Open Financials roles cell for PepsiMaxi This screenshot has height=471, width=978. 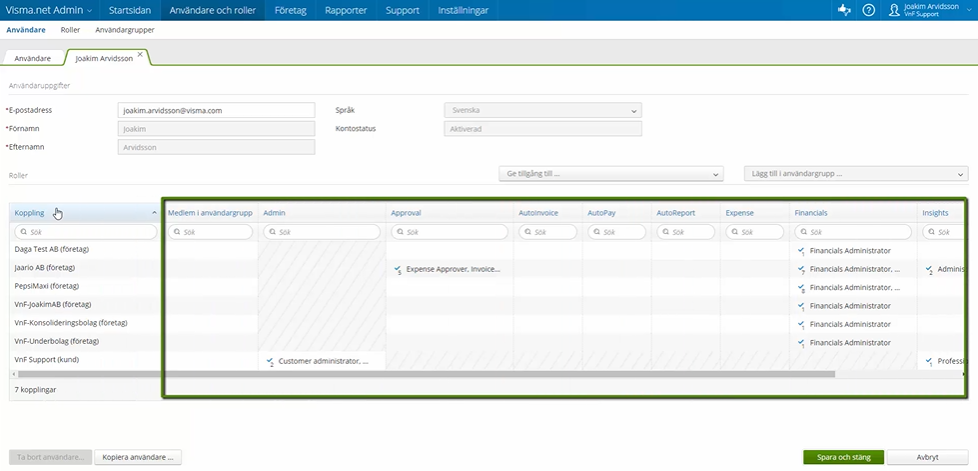click(x=853, y=288)
